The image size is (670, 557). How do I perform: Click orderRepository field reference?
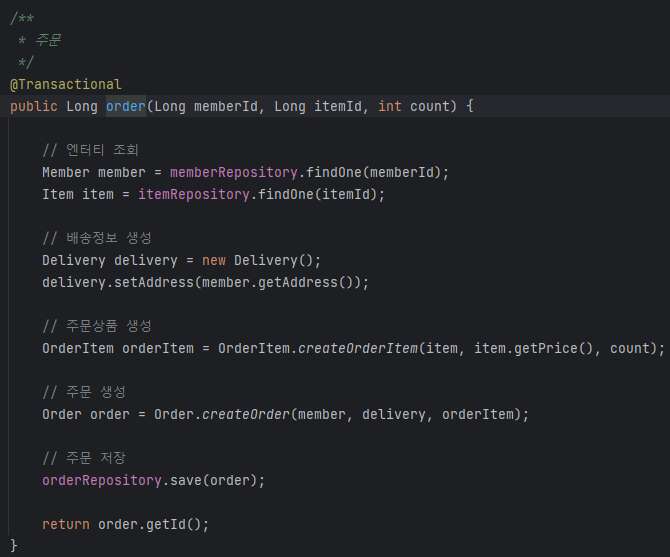pos(102,481)
